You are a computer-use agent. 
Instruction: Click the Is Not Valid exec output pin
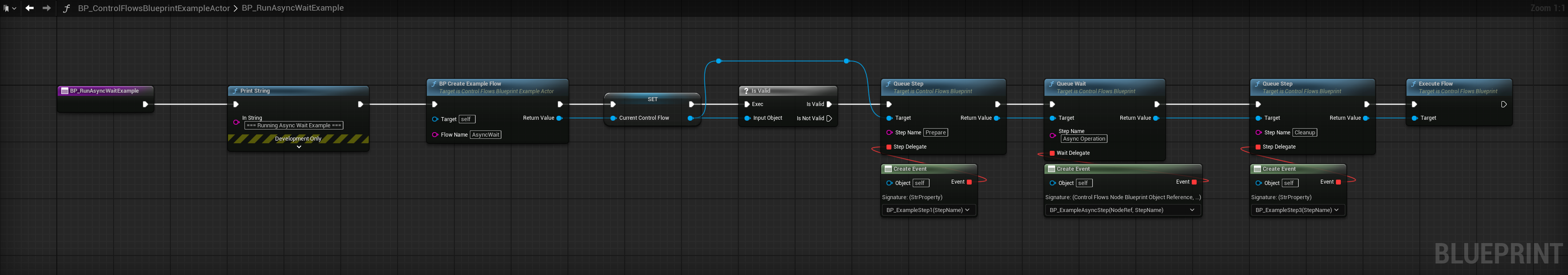829,118
